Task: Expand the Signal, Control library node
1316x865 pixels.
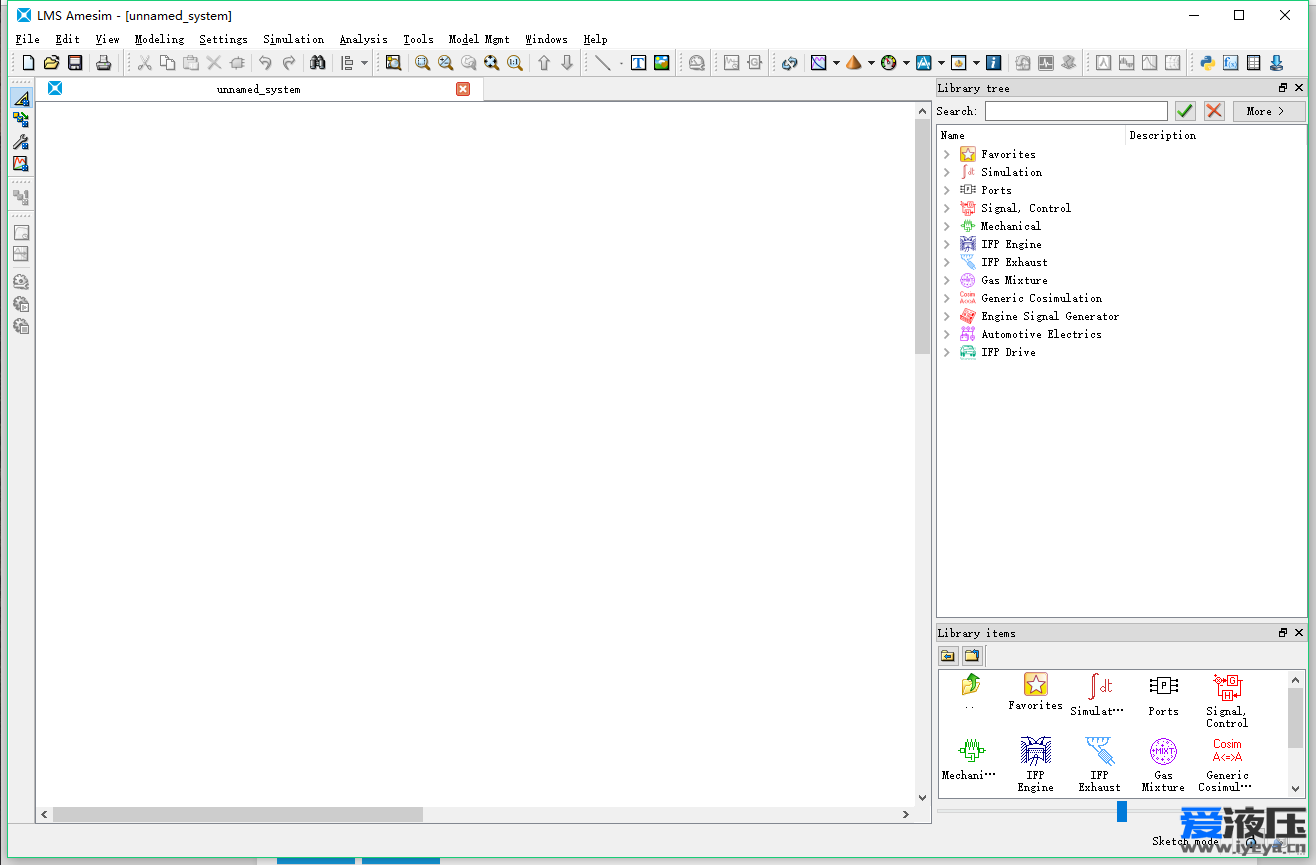Action: 947,208
